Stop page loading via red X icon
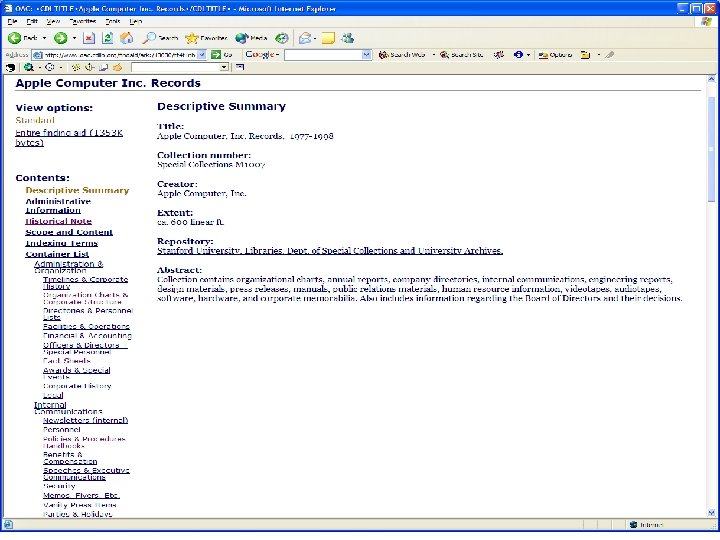This screenshot has height=540, width=720. 89,38
